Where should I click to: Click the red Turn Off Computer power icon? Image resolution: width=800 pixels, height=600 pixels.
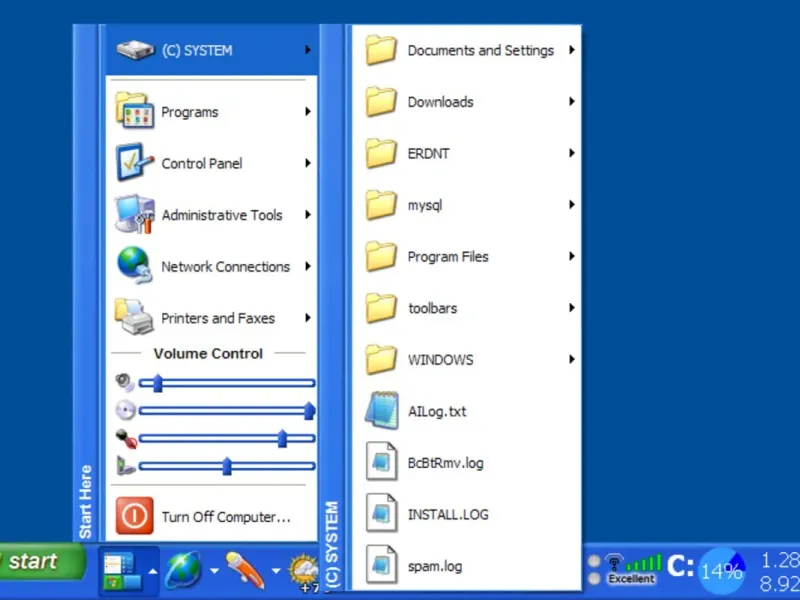coord(134,516)
